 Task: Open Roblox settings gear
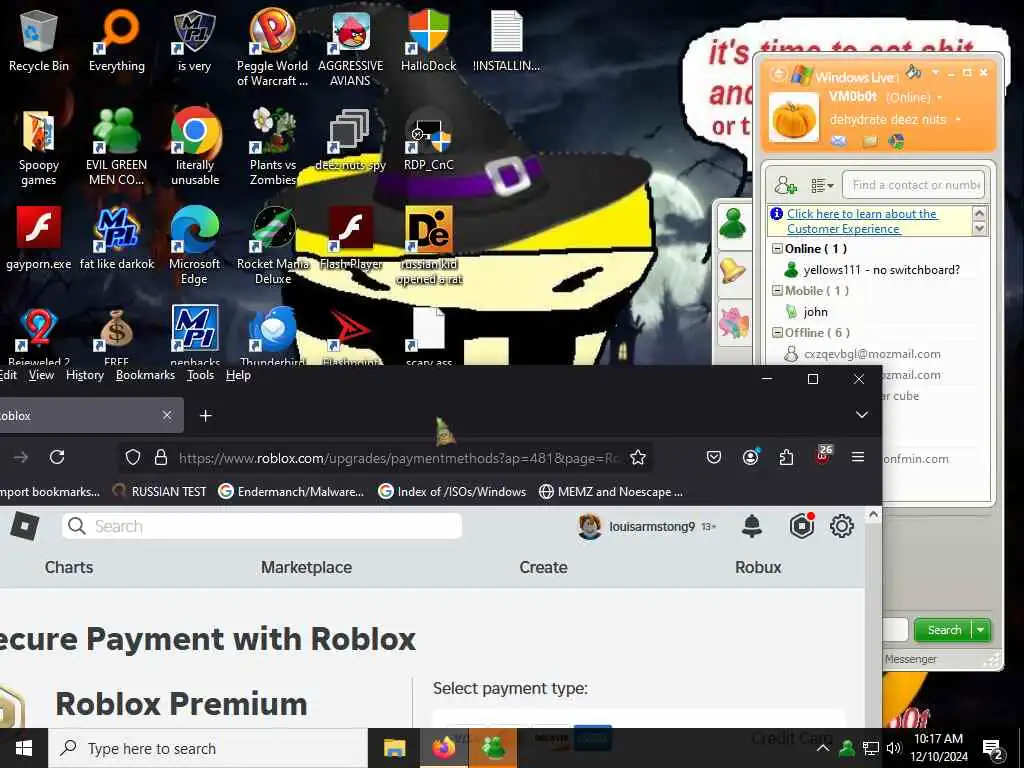pos(842,526)
